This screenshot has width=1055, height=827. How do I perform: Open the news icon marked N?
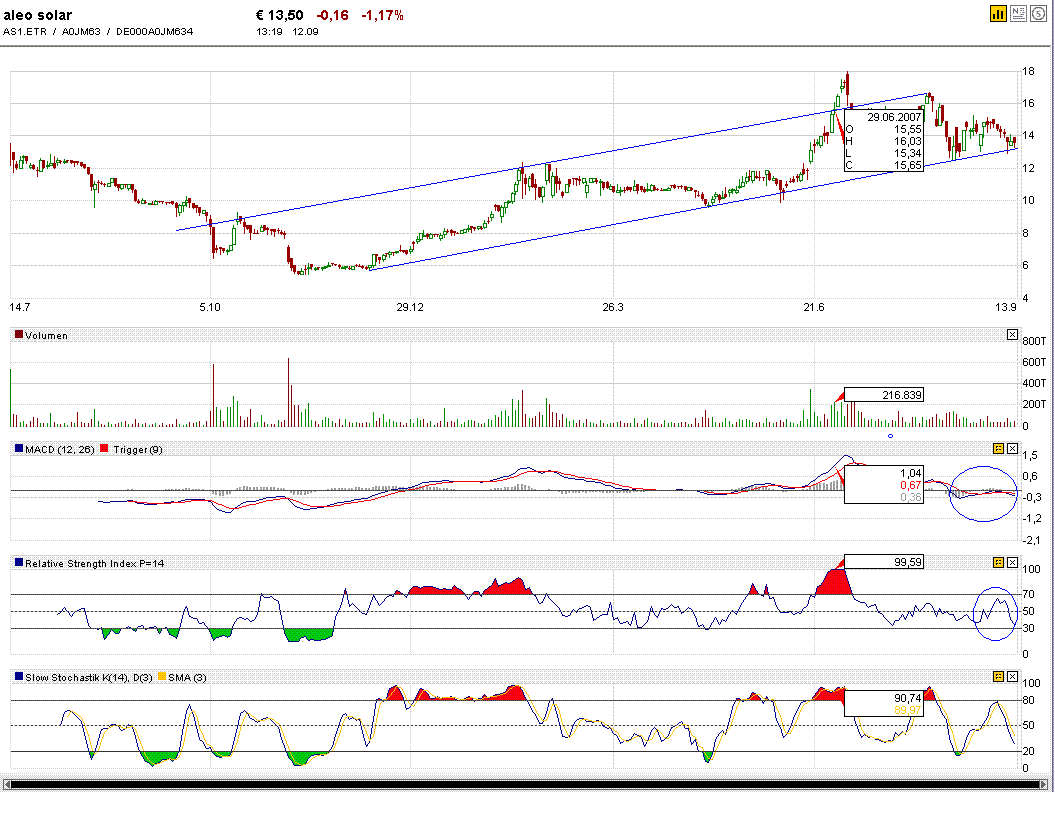click(x=1018, y=13)
